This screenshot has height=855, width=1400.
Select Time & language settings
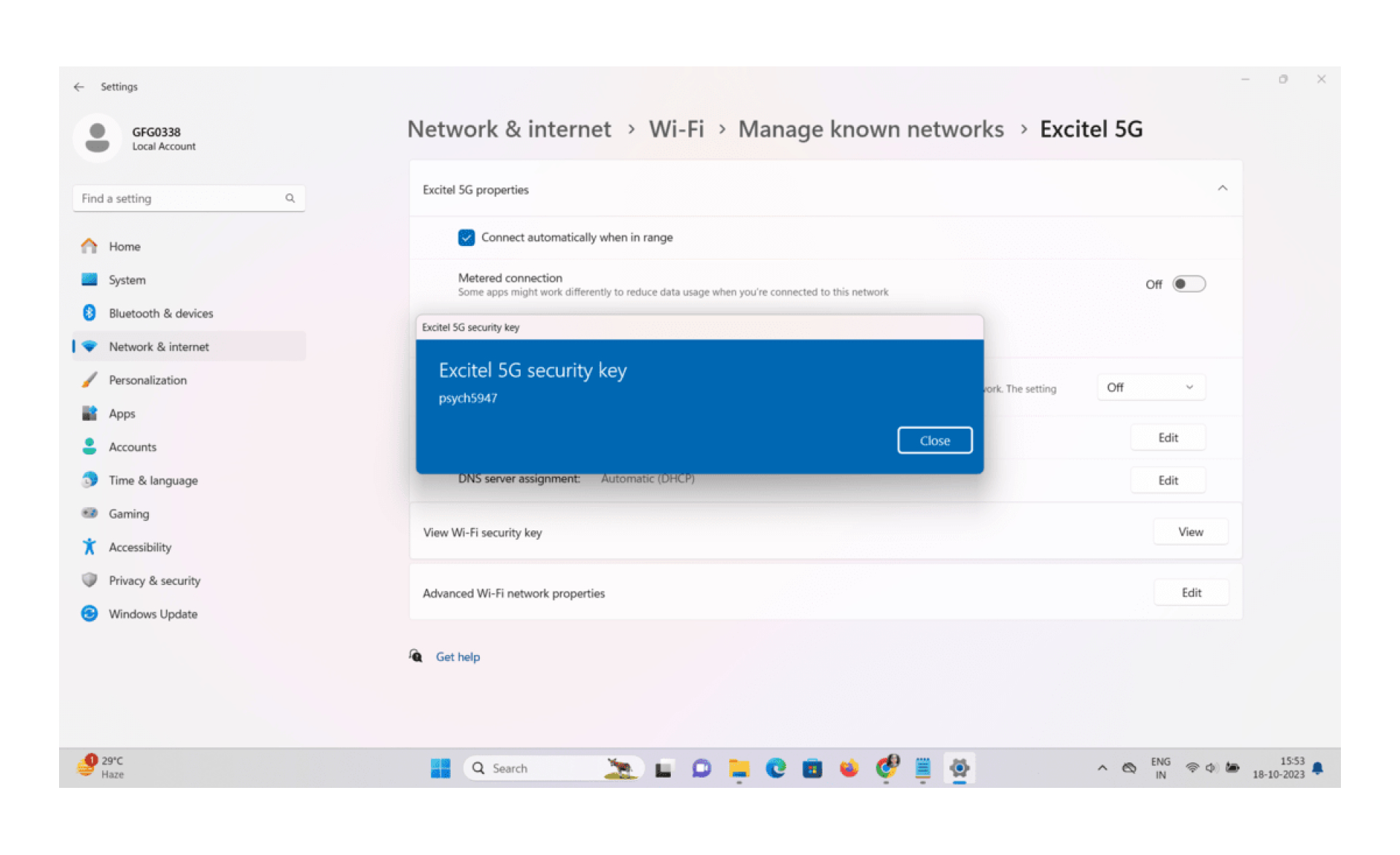[x=152, y=480]
